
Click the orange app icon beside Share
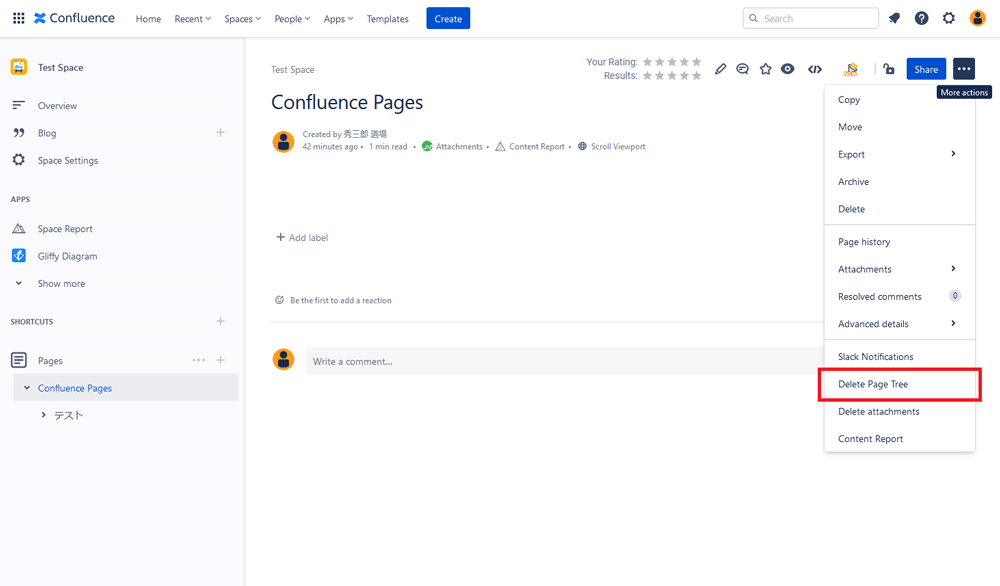click(851, 69)
